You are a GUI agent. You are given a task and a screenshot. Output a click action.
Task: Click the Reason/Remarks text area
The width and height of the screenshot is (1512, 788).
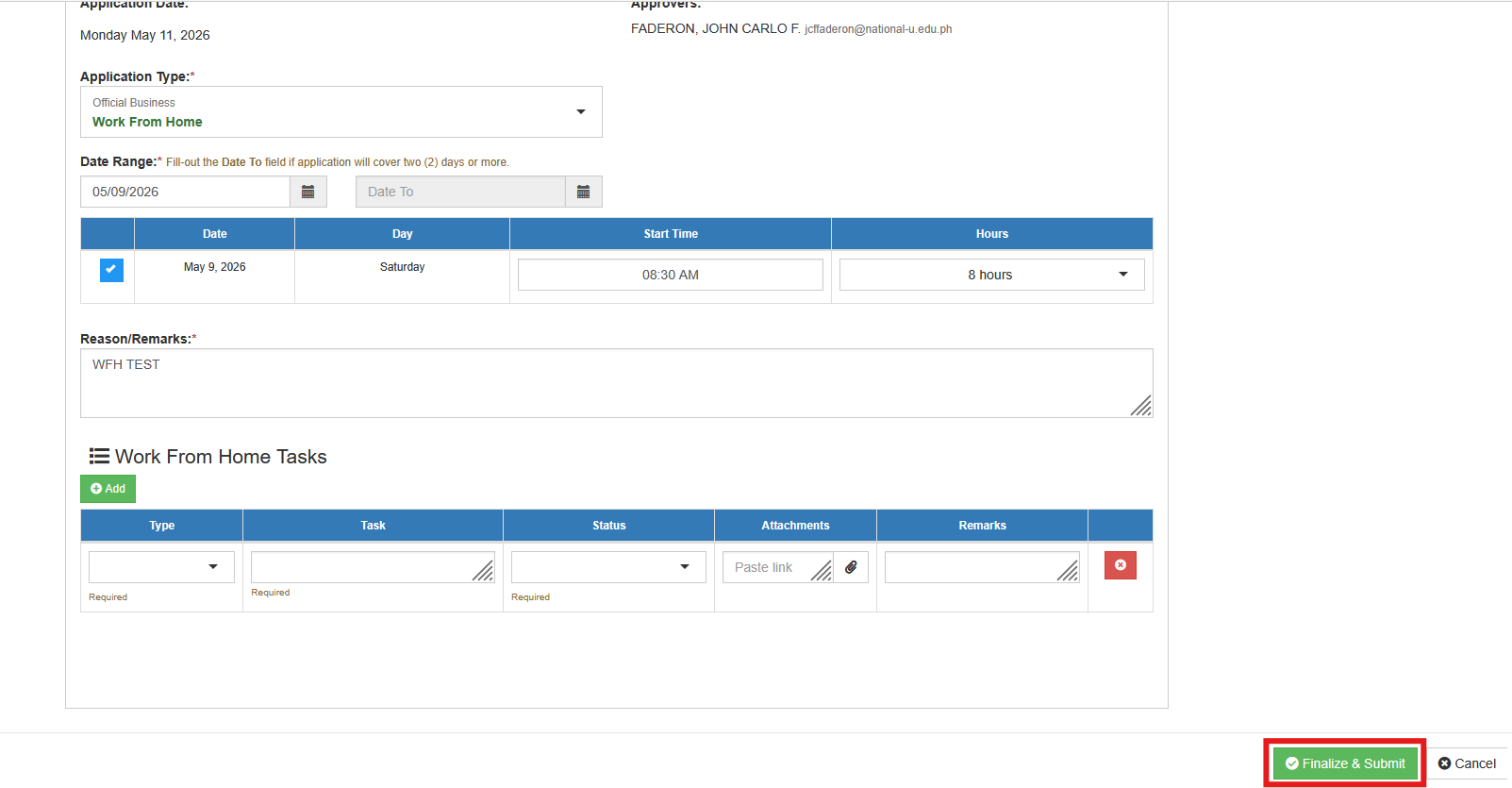coord(617,383)
